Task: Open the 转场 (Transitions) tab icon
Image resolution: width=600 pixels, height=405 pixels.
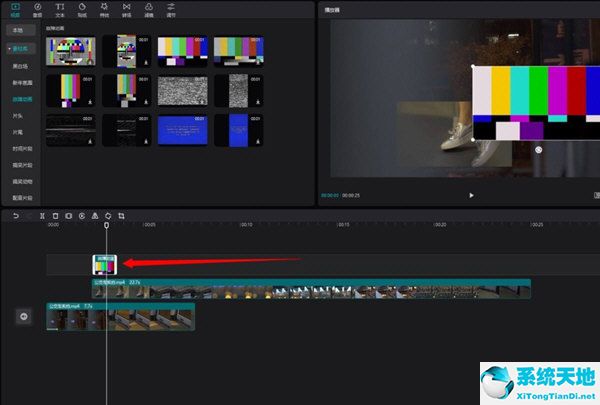Action: point(126,11)
